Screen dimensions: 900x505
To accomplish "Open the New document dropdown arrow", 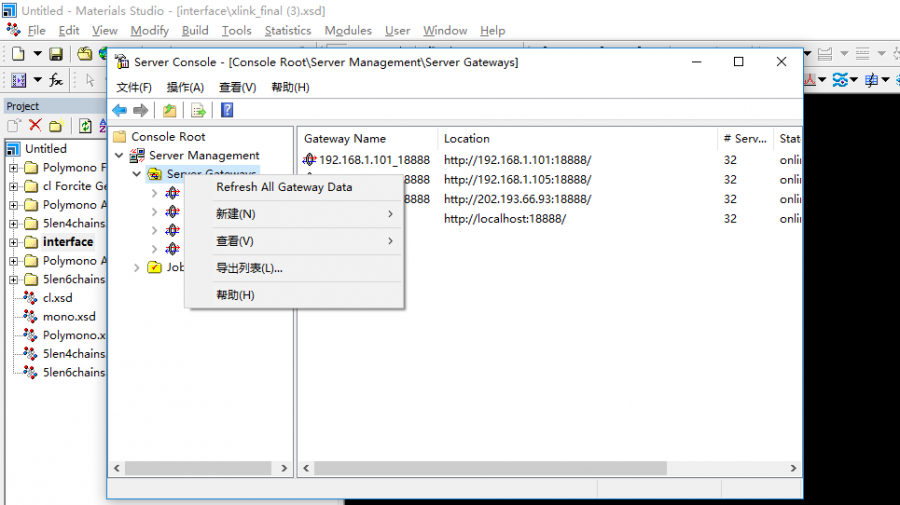I will coord(37,54).
